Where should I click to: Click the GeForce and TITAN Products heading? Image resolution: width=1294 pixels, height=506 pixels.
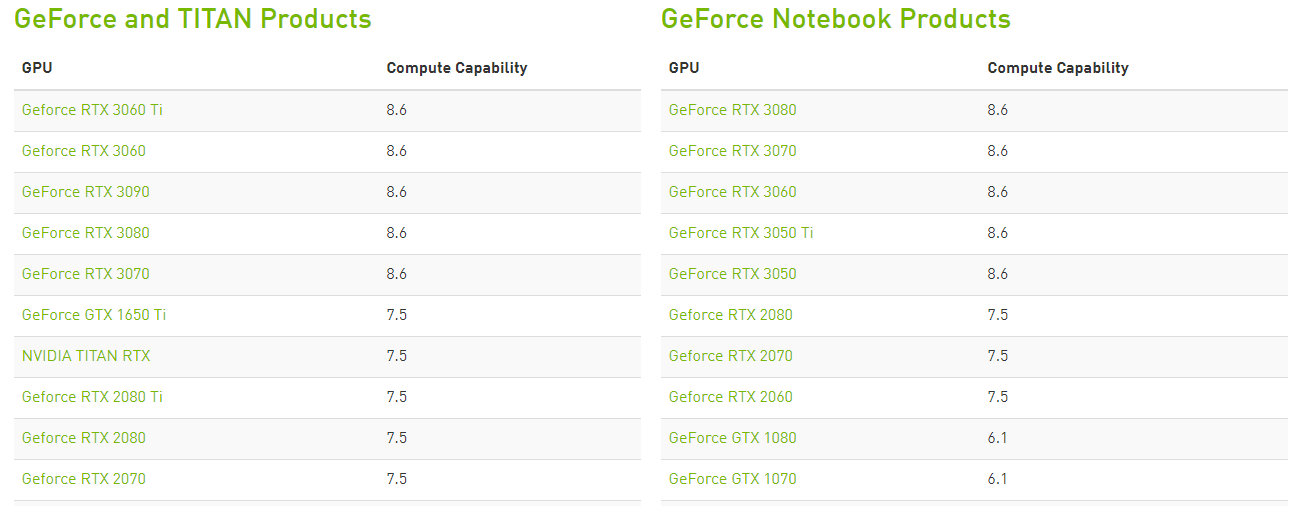(x=193, y=19)
